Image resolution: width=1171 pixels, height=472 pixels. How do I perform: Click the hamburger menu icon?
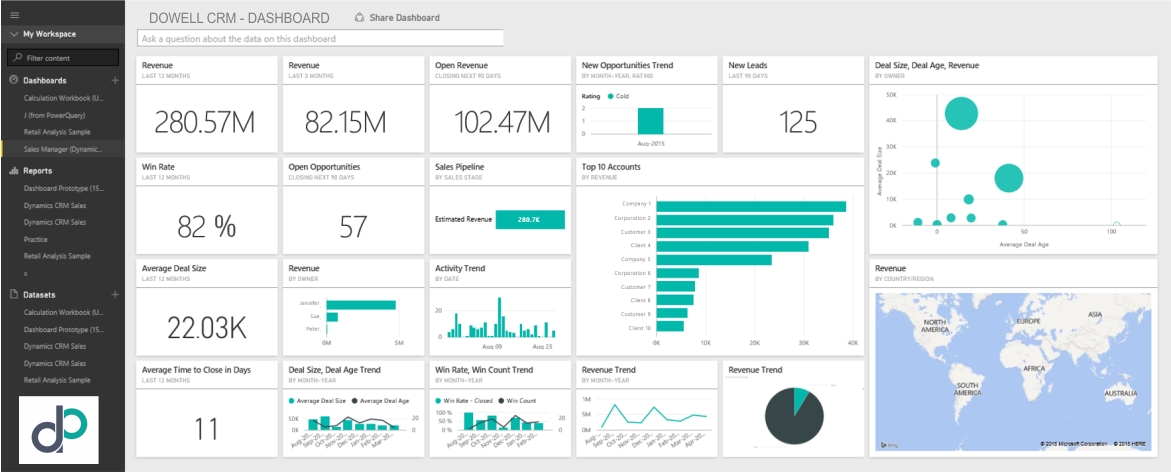tap(14, 15)
